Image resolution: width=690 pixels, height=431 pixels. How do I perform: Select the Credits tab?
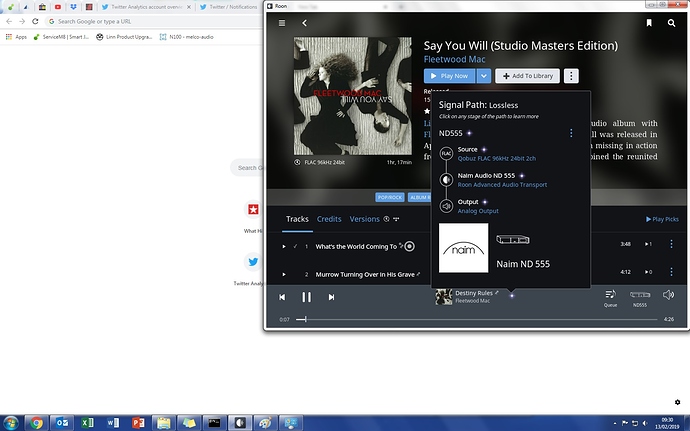pos(329,219)
